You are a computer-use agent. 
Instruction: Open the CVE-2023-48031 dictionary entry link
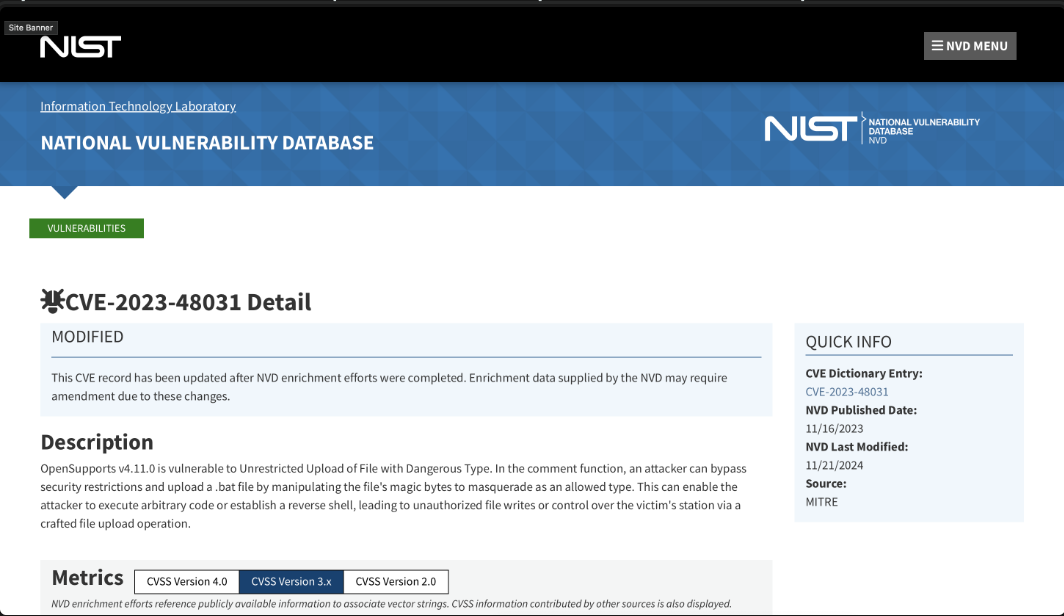pyautogui.click(x=847, y=392)
